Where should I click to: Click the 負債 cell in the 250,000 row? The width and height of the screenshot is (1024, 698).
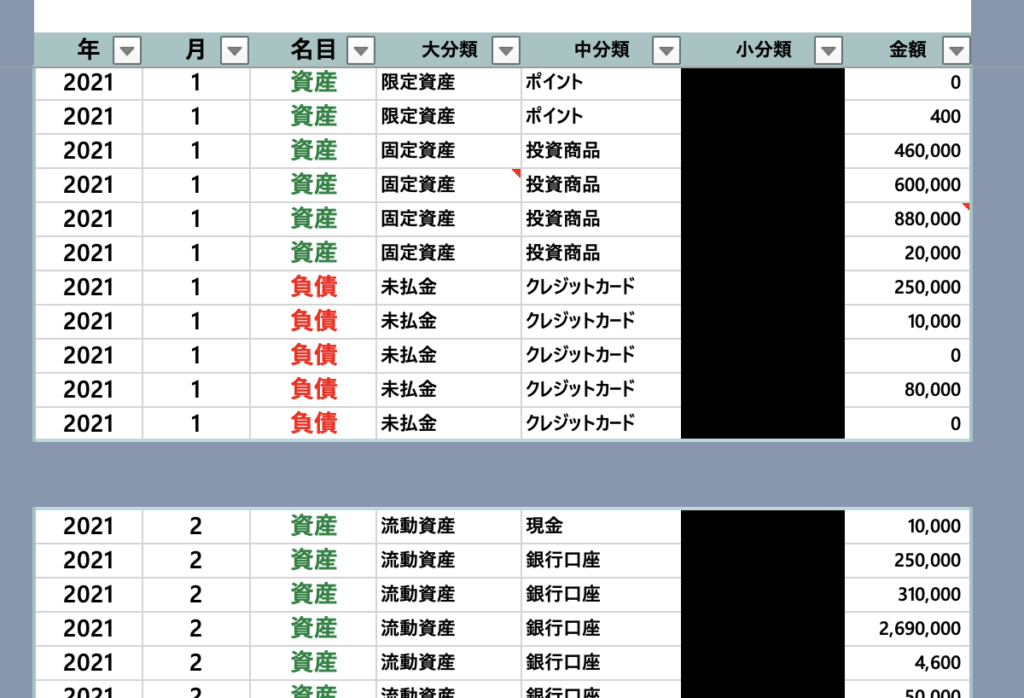tap(313, 287)
